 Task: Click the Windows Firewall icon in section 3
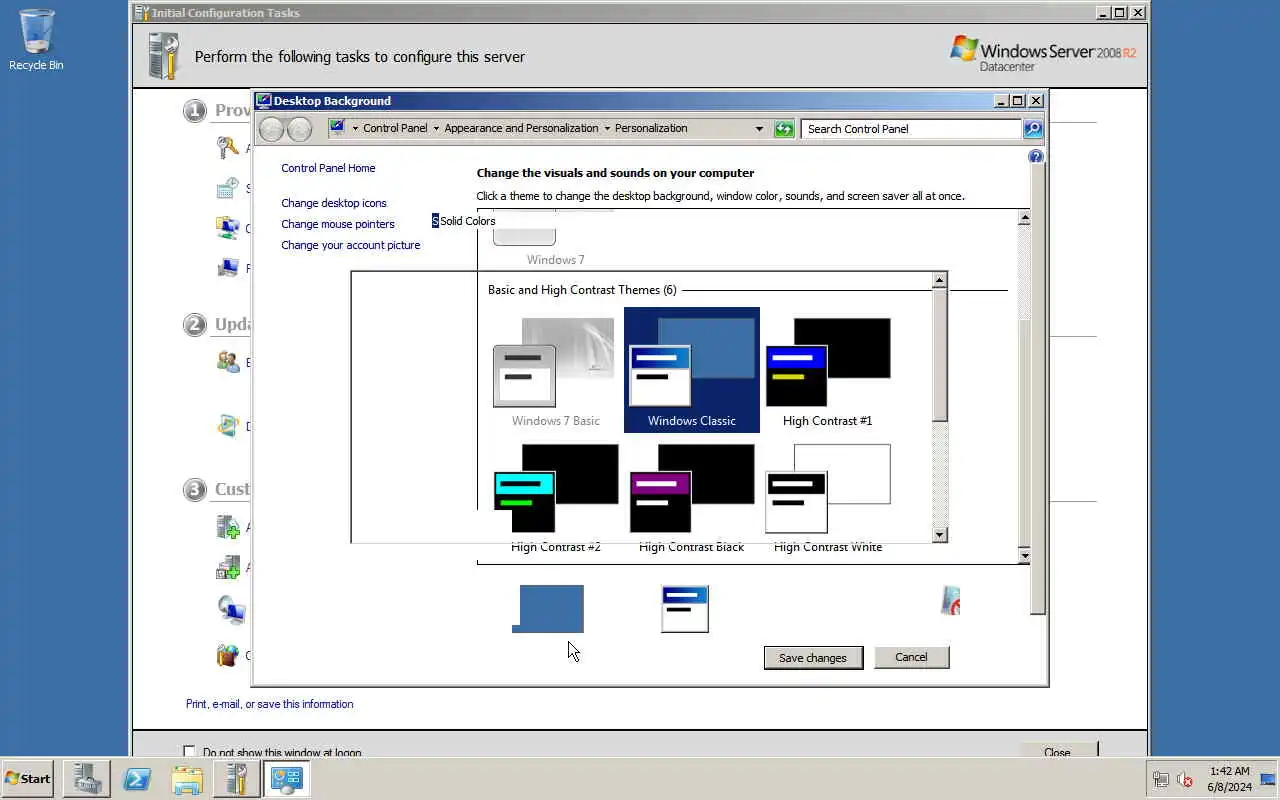click(228, 656)
